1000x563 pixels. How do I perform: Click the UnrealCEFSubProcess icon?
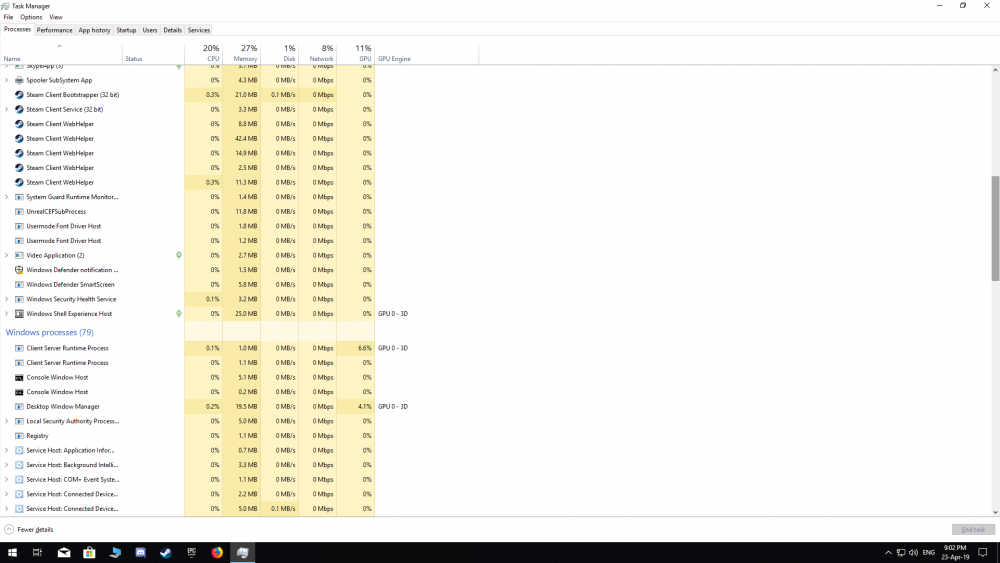pos(19,212)
